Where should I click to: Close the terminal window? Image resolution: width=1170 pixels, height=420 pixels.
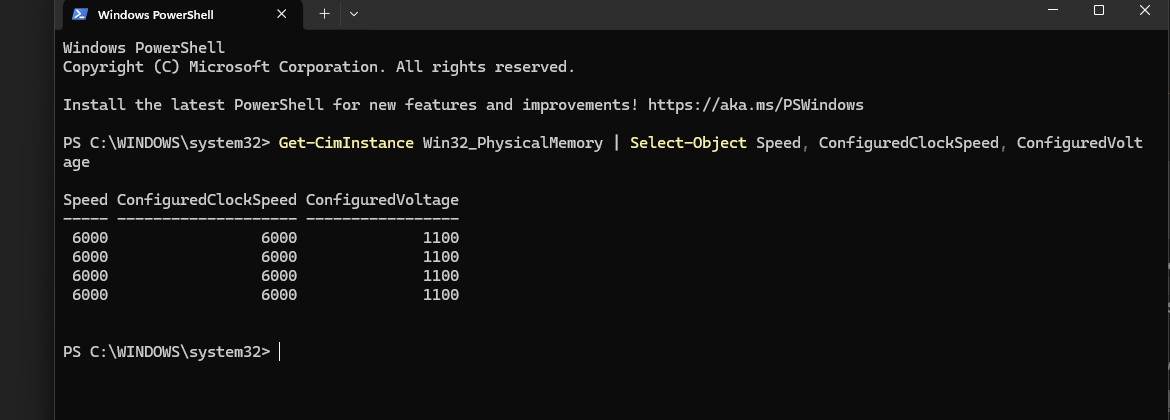pyautogui.click(x=1146, y=10)
